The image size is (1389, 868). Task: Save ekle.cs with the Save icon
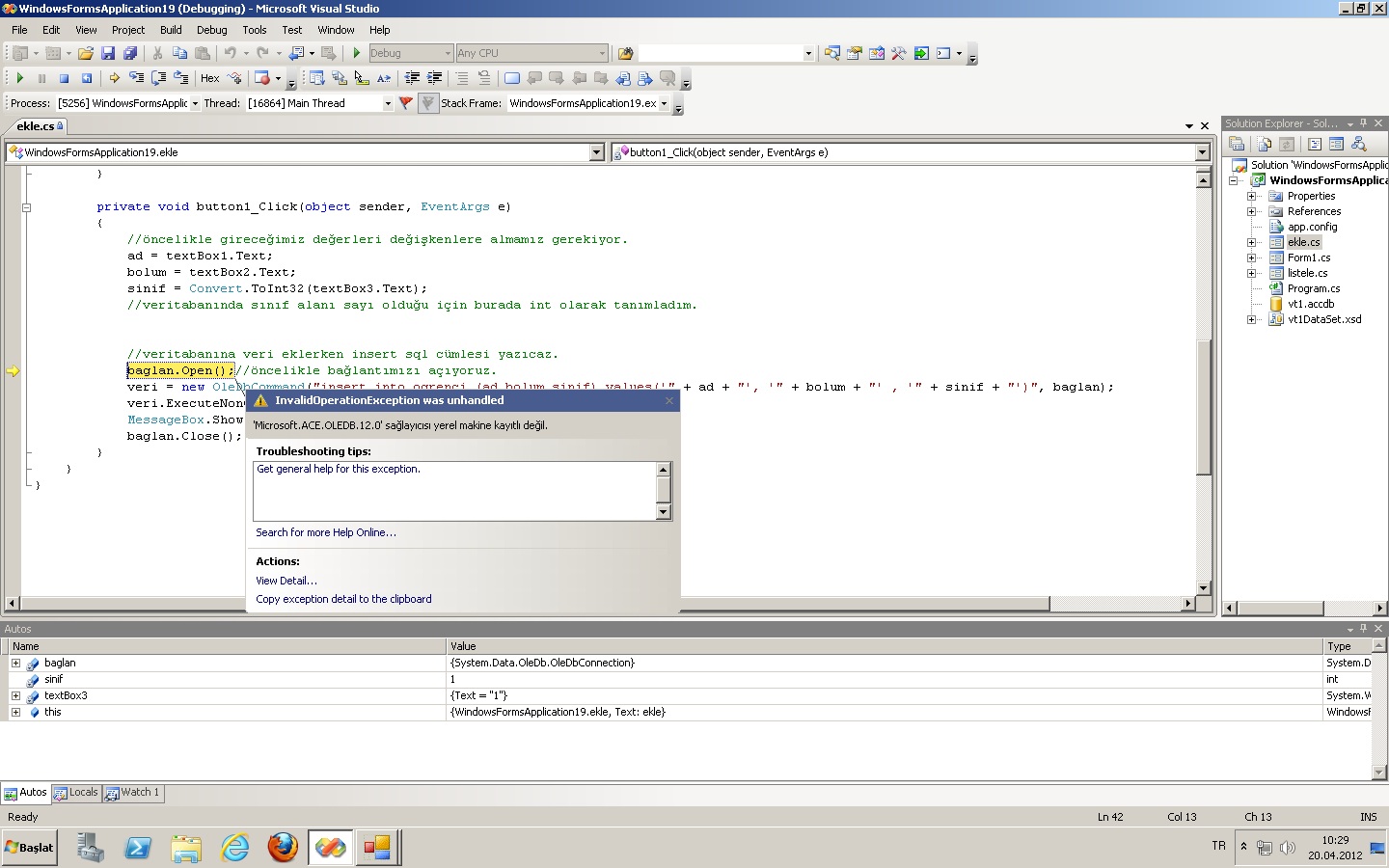pos(108,53)
